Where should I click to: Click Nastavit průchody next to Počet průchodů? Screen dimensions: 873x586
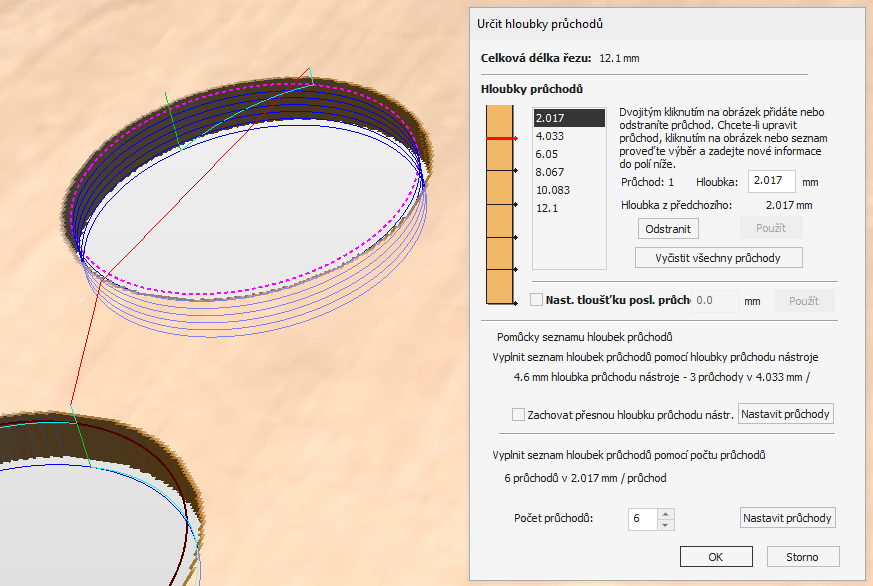786,518
